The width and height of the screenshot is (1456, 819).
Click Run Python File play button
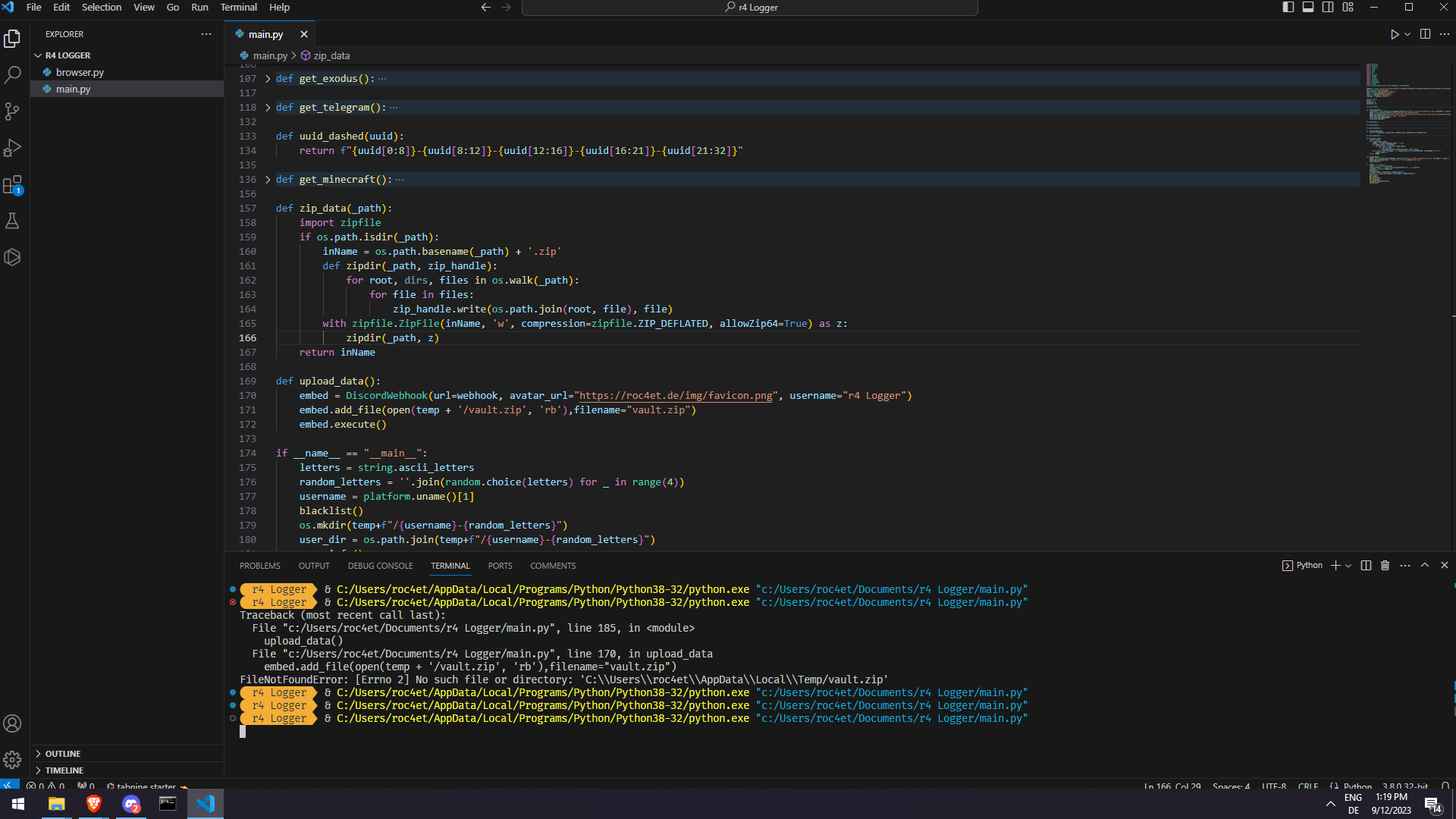[x=1394, y=34]
